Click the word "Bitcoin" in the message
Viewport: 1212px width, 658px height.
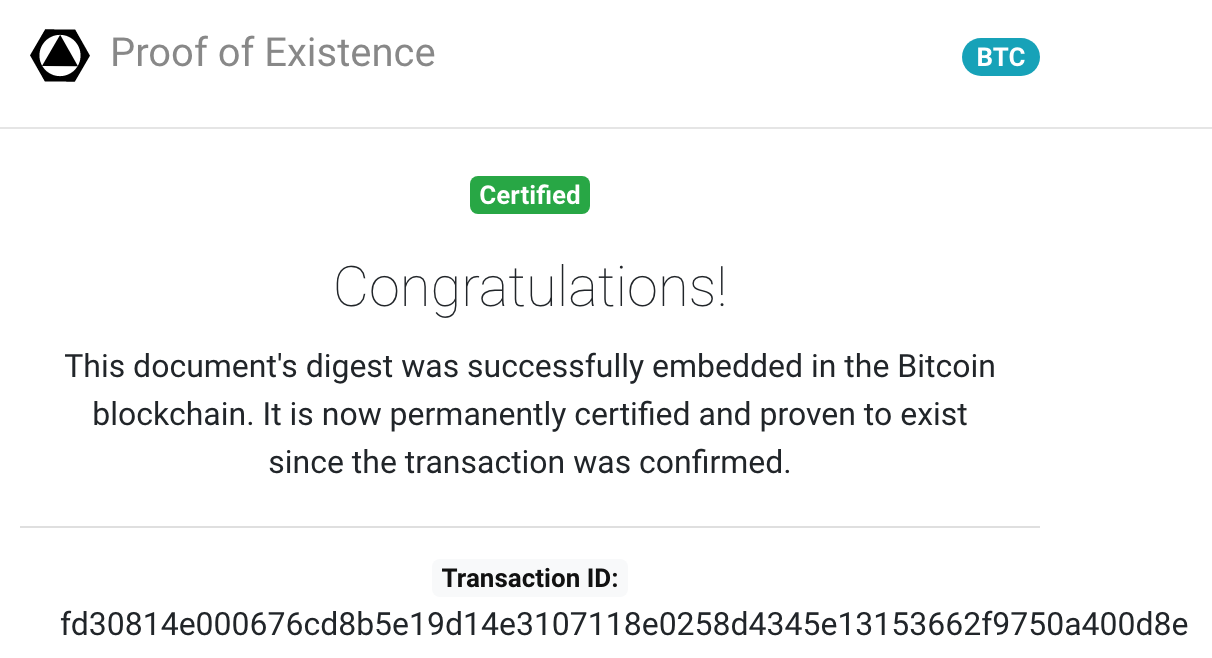pos(945,366)
